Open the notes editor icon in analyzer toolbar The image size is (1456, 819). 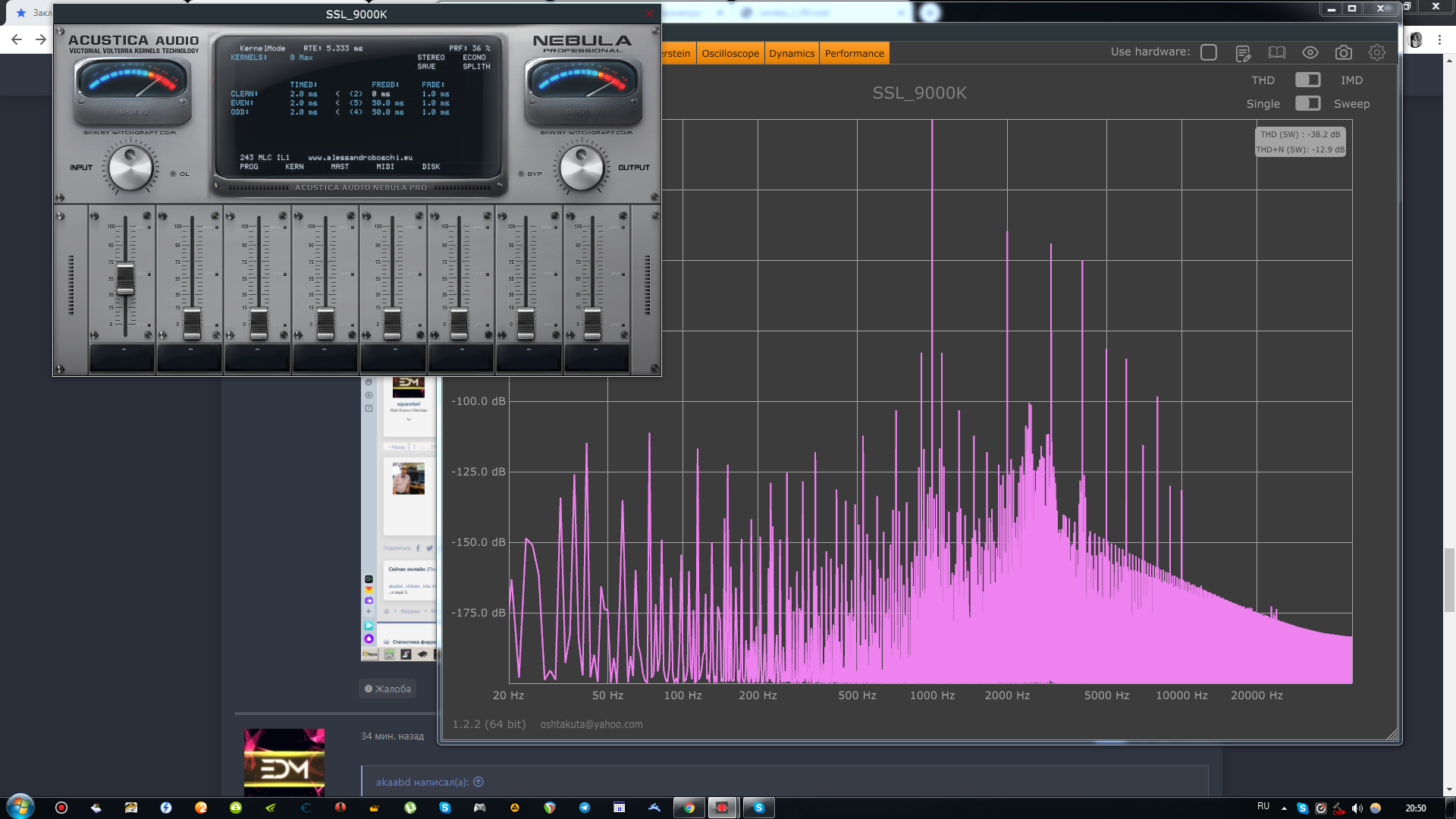click(1243, 53)
